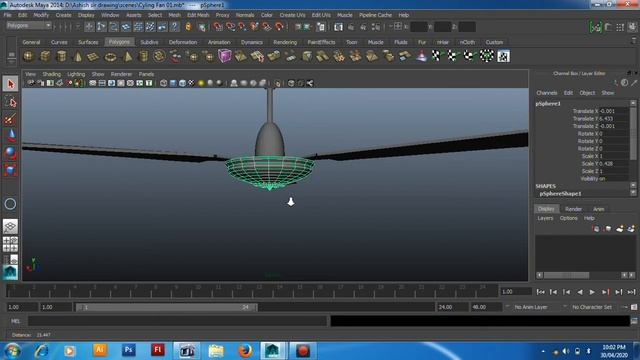
Task: Open the No Anim Layer dropdown
Action: click(x=531, y=307)
